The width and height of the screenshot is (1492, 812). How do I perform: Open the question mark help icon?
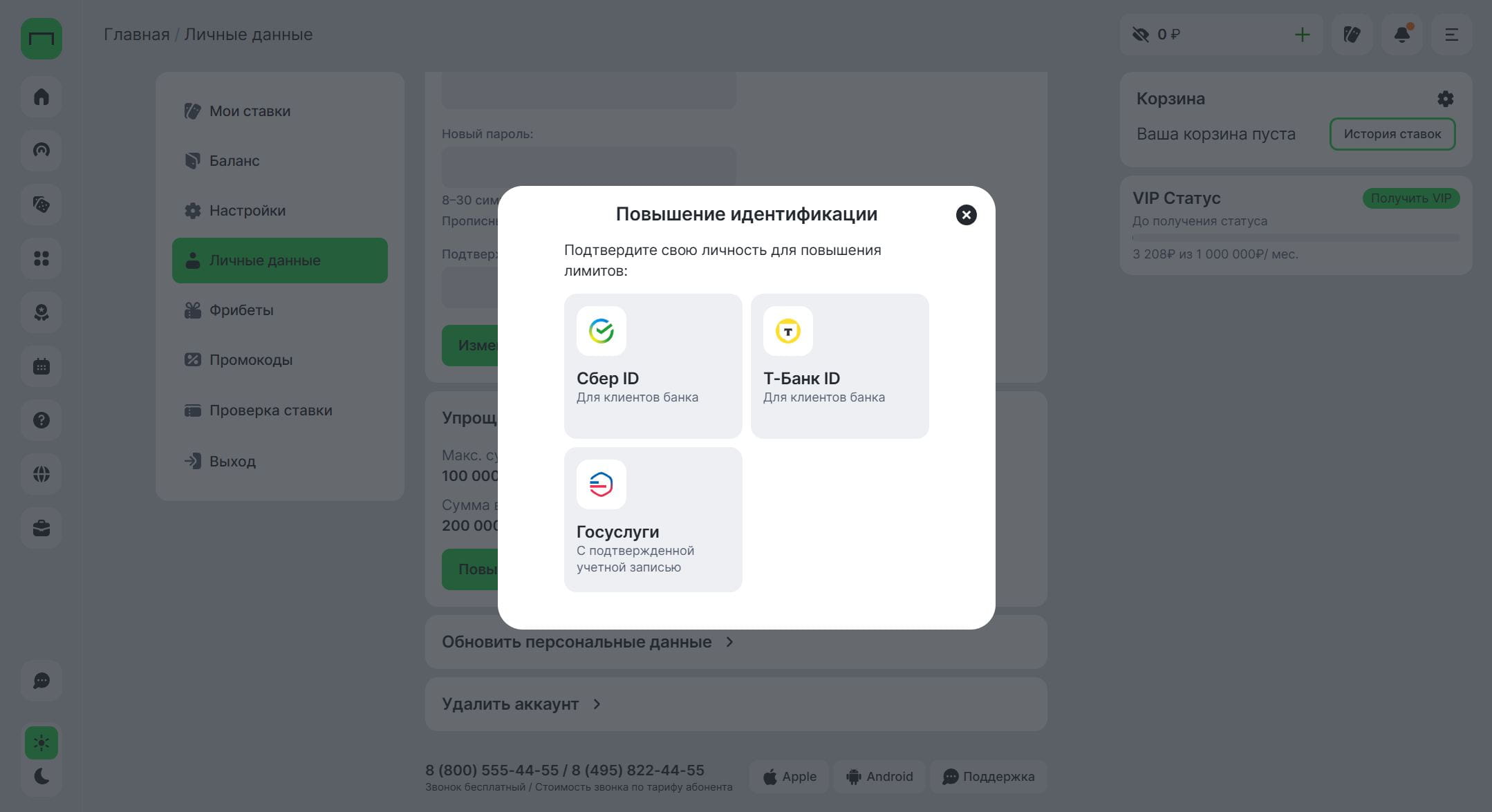(41, 420)
